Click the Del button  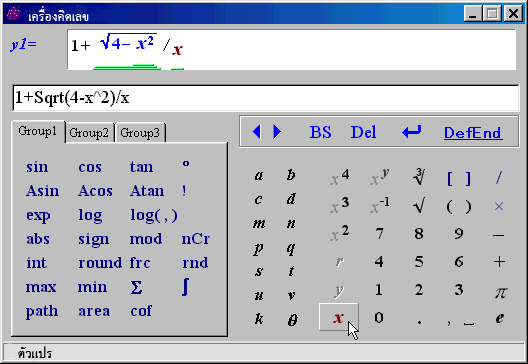click(x=363, y=132)
